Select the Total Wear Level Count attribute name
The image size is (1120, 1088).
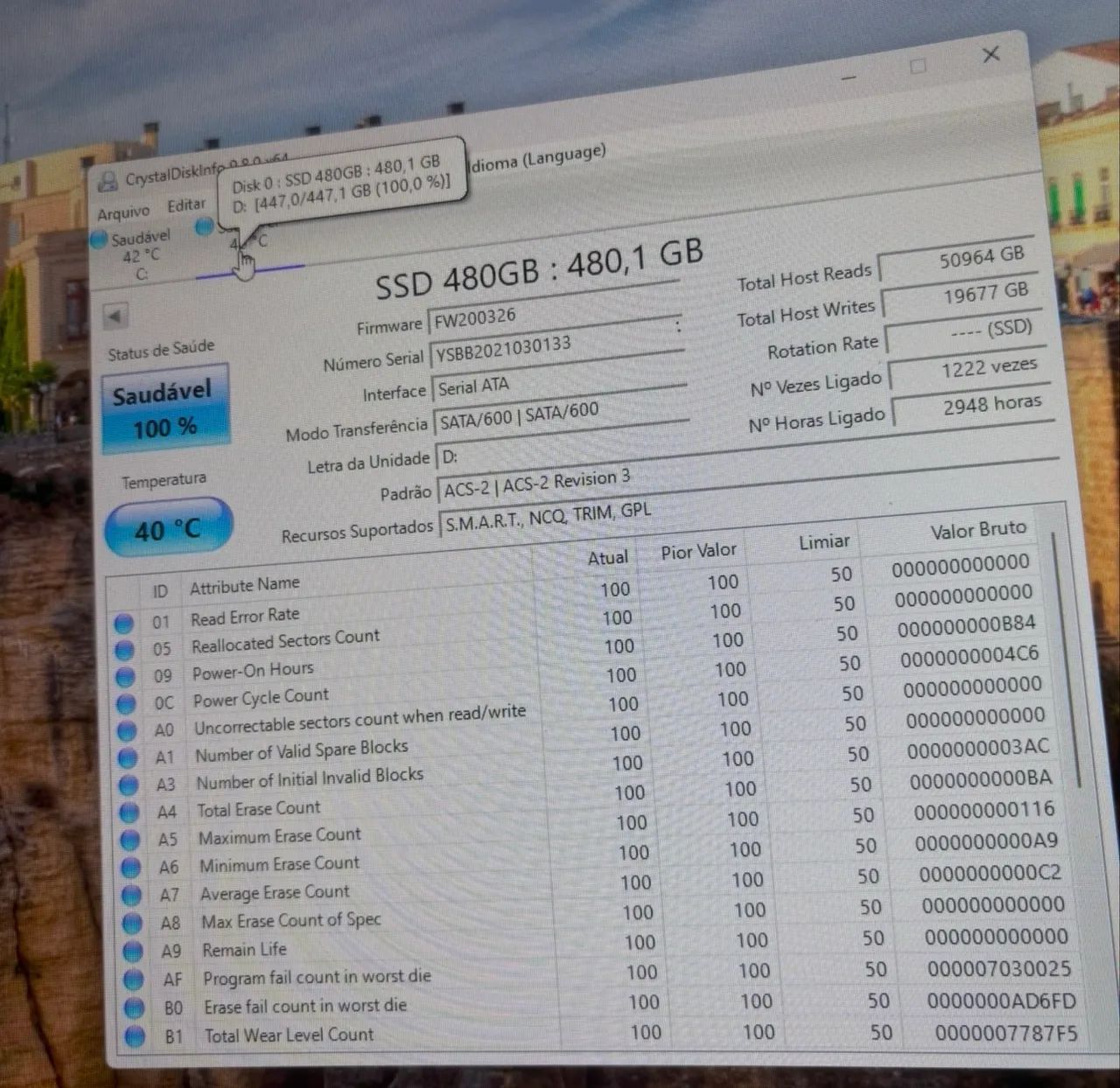(289, 1035)
